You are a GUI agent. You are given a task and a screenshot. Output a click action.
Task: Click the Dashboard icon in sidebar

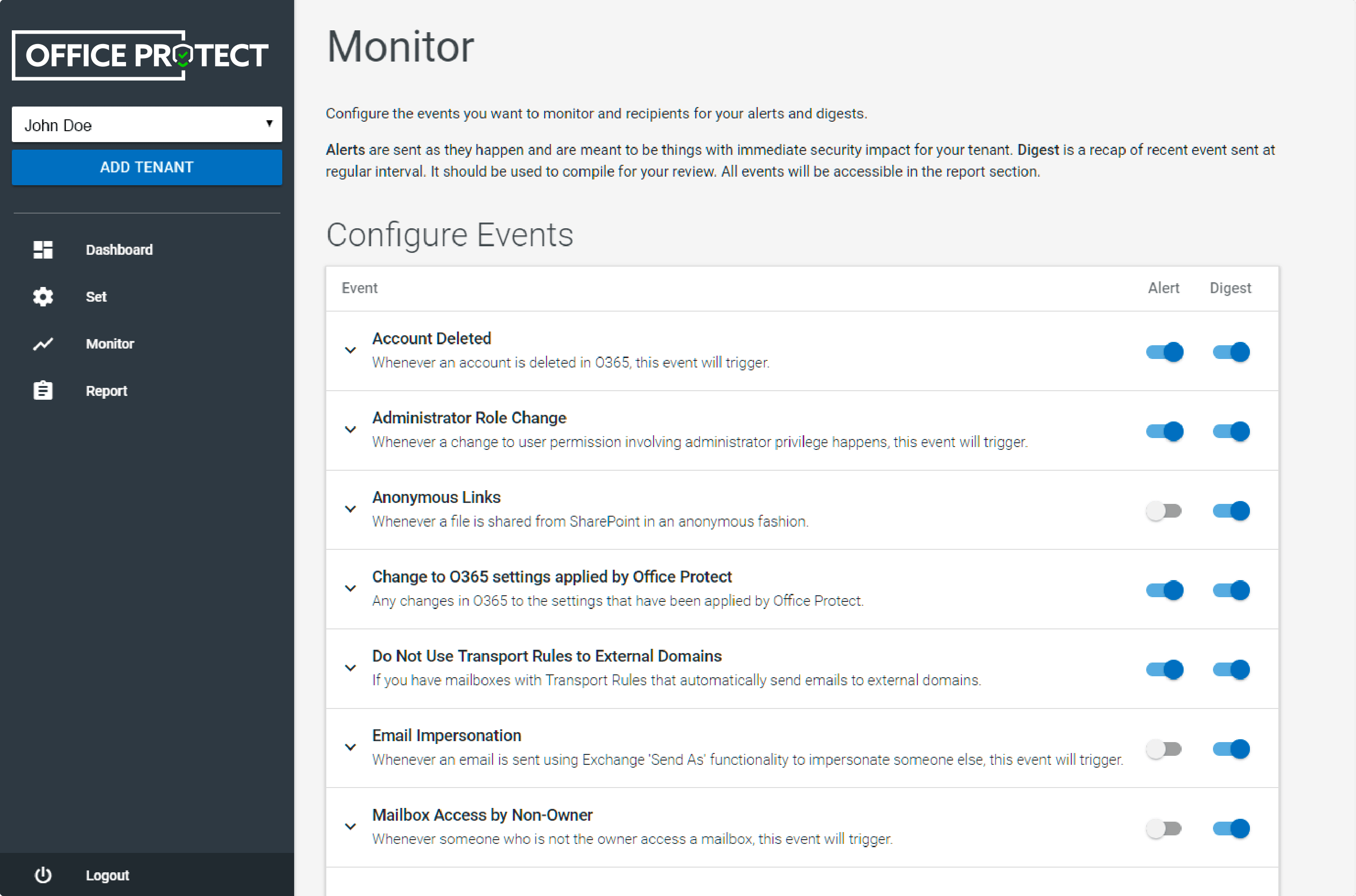[43, 249]
